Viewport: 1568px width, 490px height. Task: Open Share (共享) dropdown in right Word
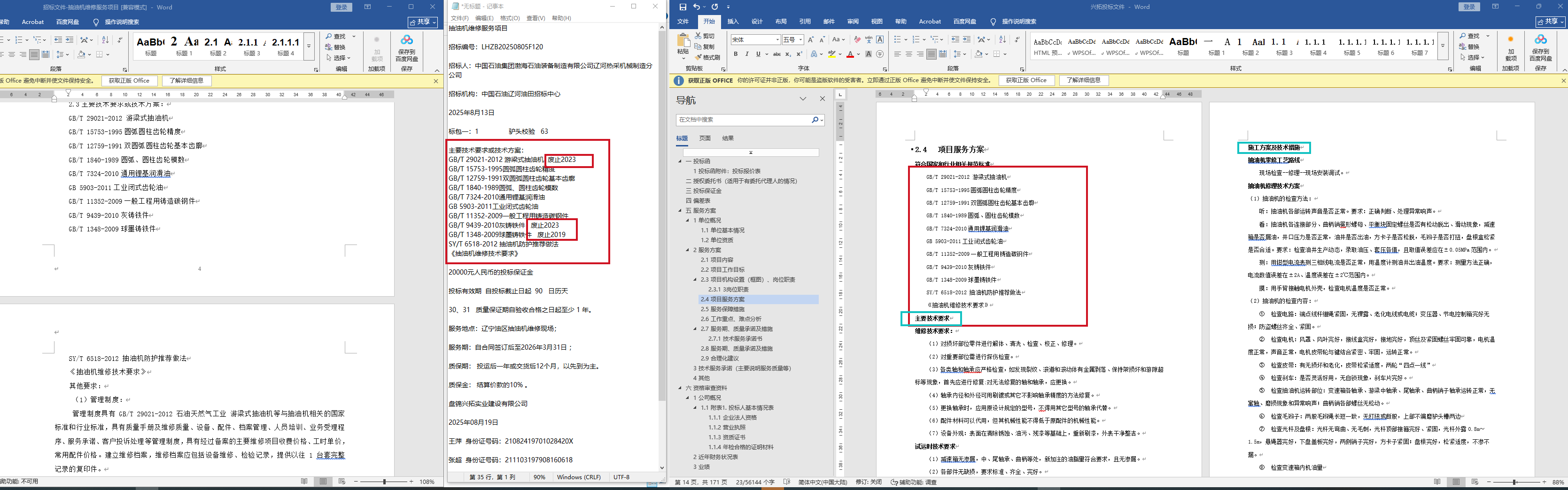coord(1550,22)
